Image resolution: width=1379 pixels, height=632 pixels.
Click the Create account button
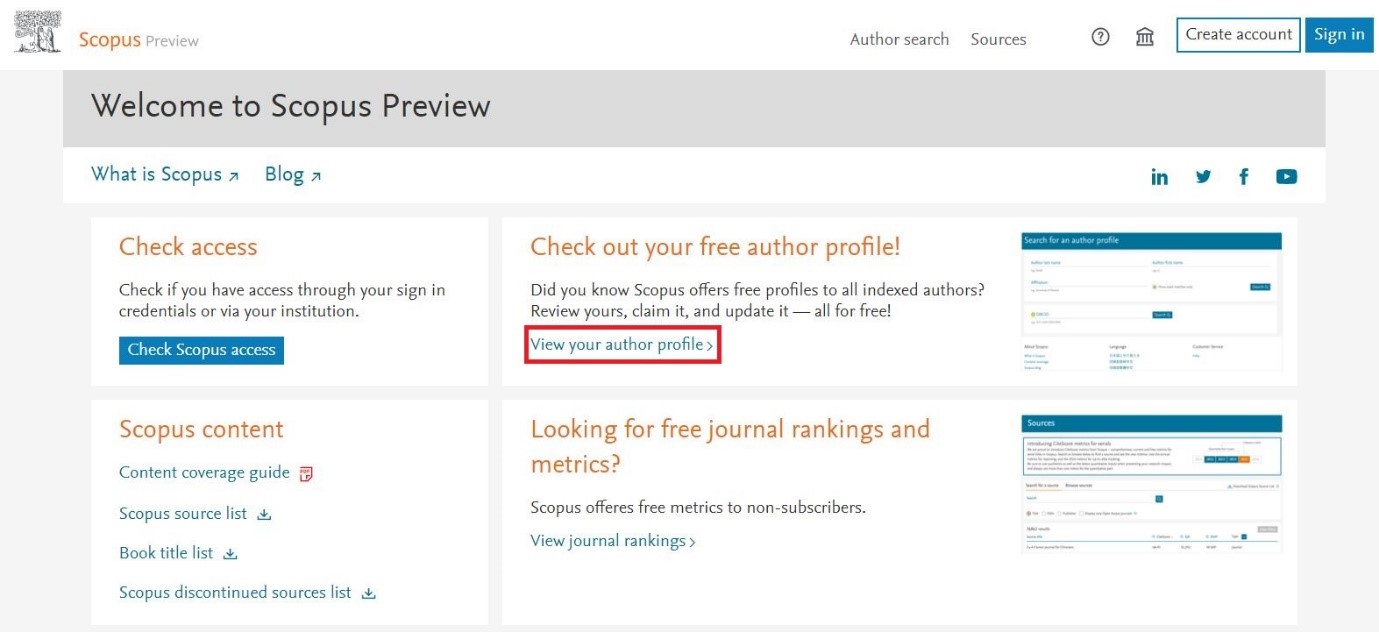point(1239,35)
